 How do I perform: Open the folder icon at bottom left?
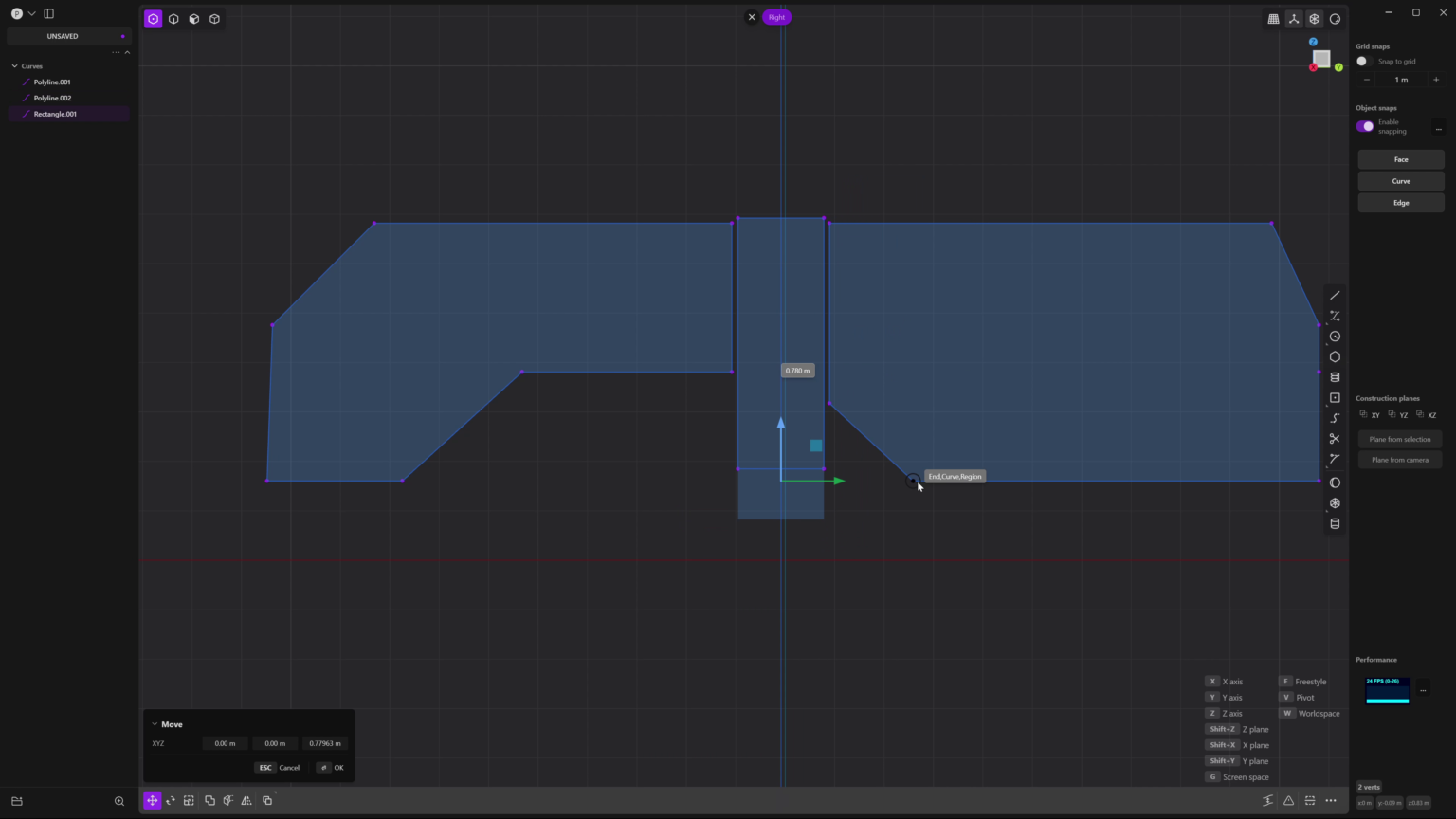(x=16, y=801)
